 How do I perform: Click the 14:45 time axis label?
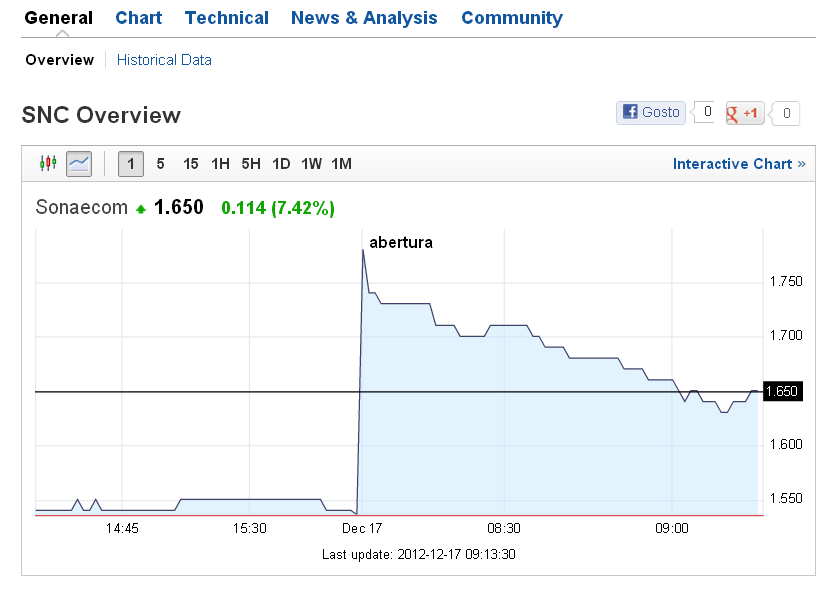click(122, 528)
